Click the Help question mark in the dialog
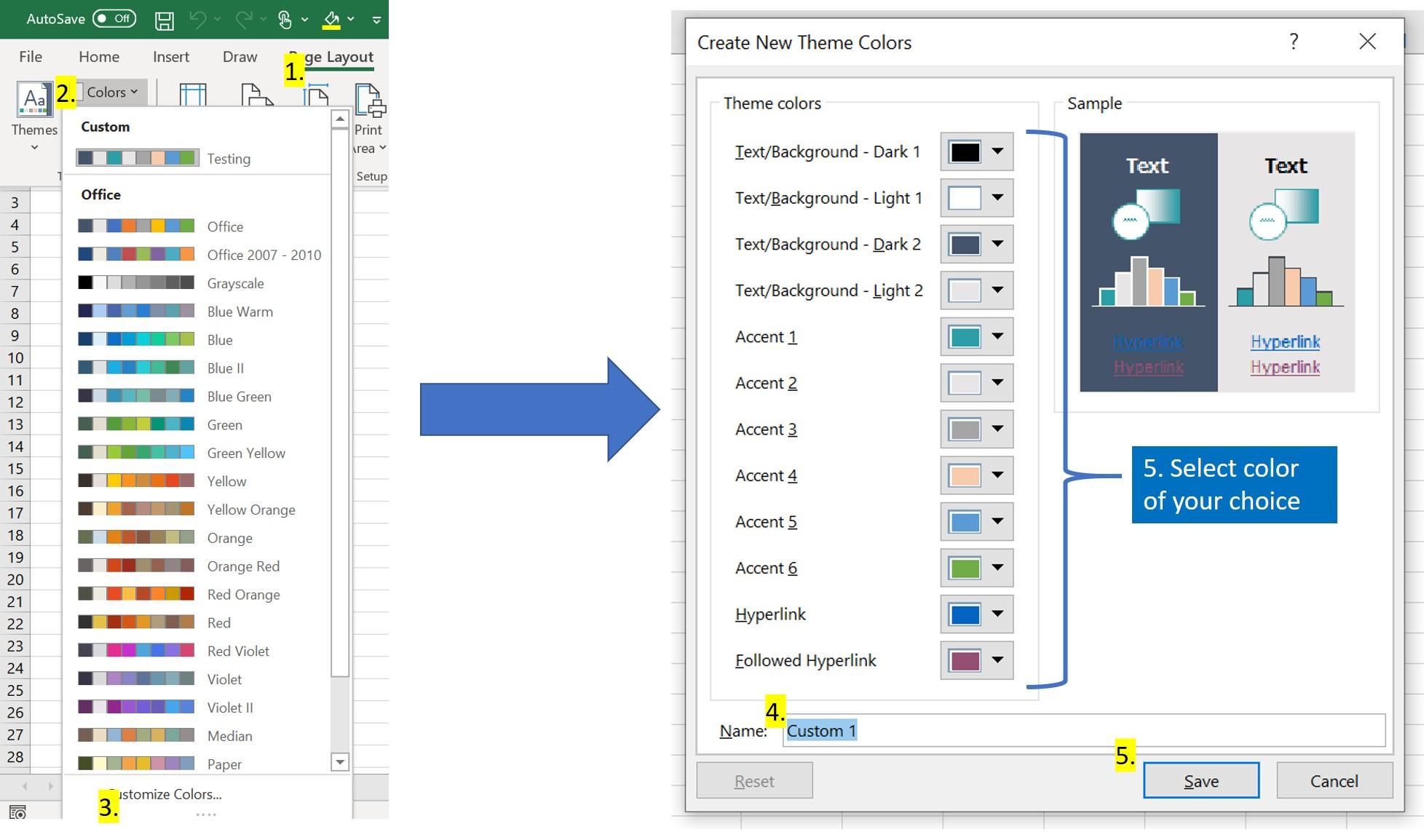This screenshot has height=840, width=1424. pos(1294,41)
